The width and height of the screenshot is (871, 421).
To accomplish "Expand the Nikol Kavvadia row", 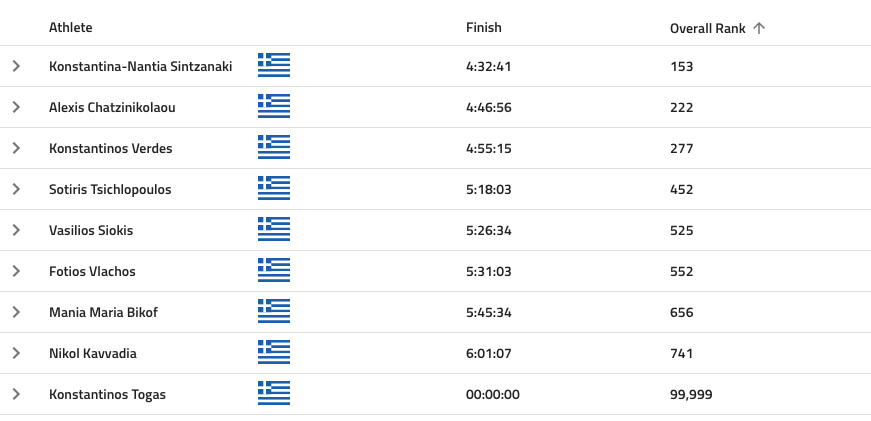I will [x=16, y=353].
